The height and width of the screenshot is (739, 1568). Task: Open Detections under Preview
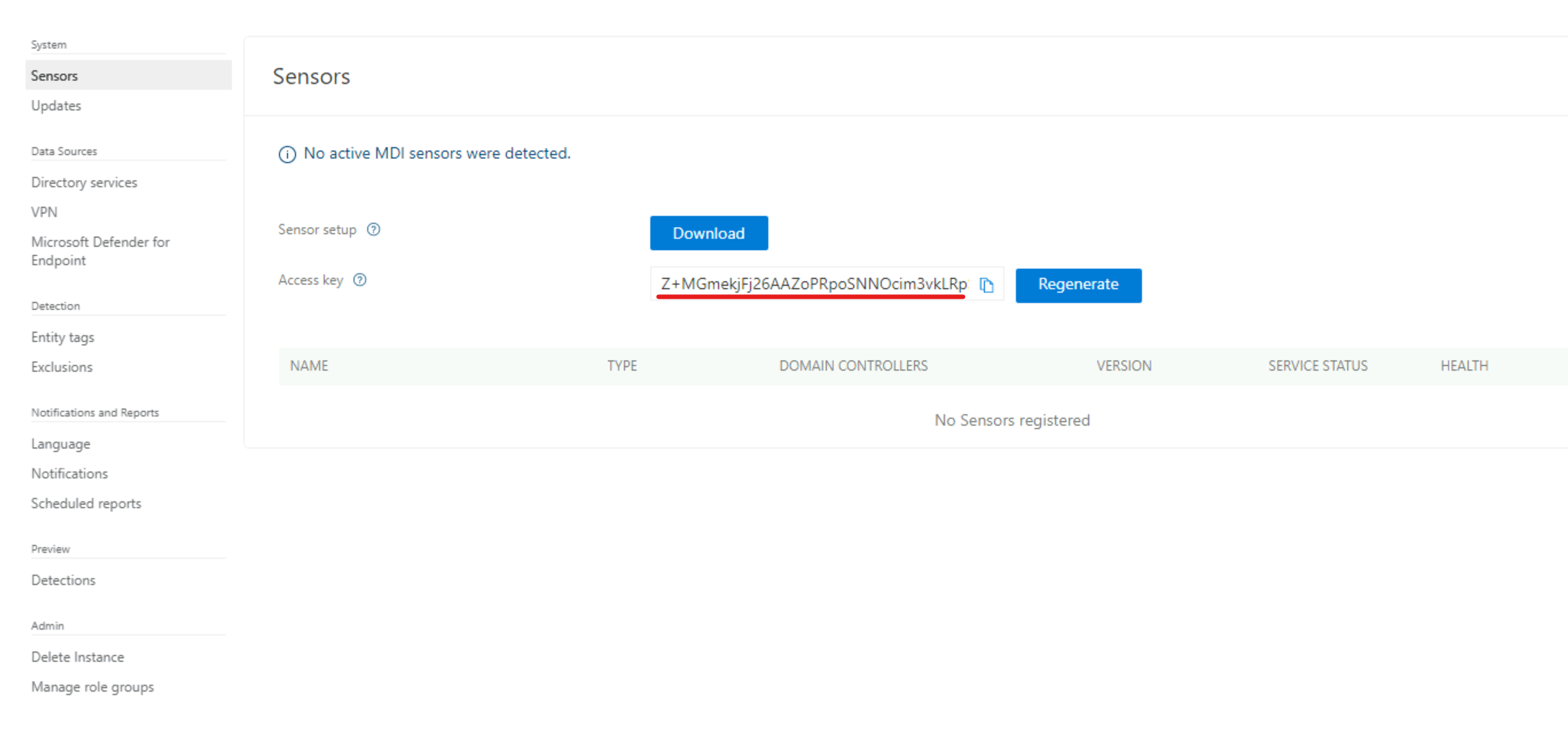tap(63, 580)
